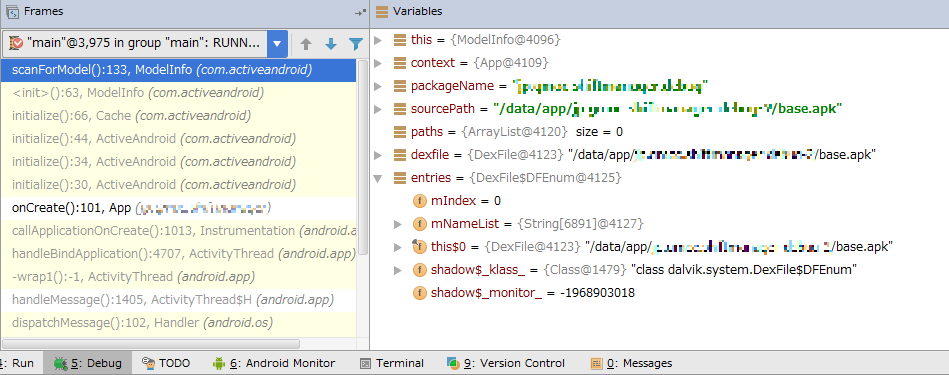Screen dimensions: 949x375
Task: Click the Frames list horizontal scrollbar
Action: click(x=151, y=344)
